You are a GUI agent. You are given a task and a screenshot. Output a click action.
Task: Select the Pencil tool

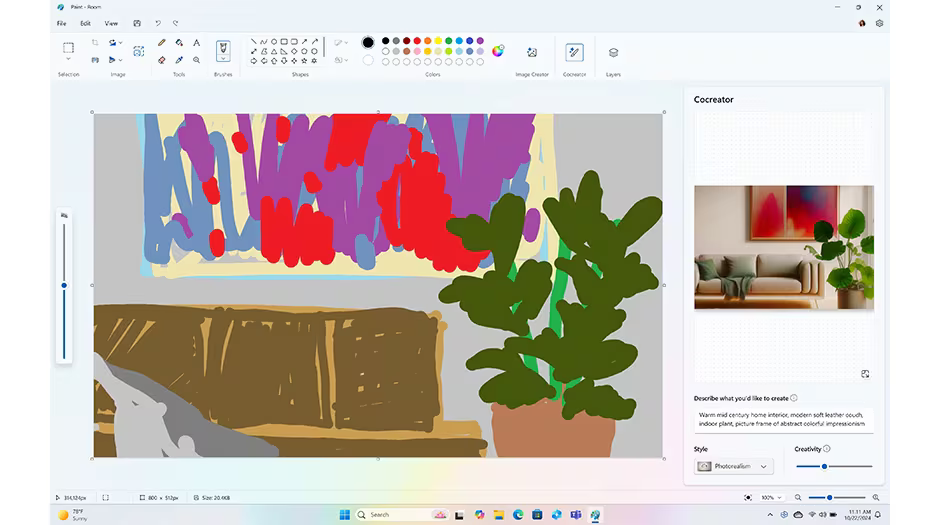tap(162, 43)
